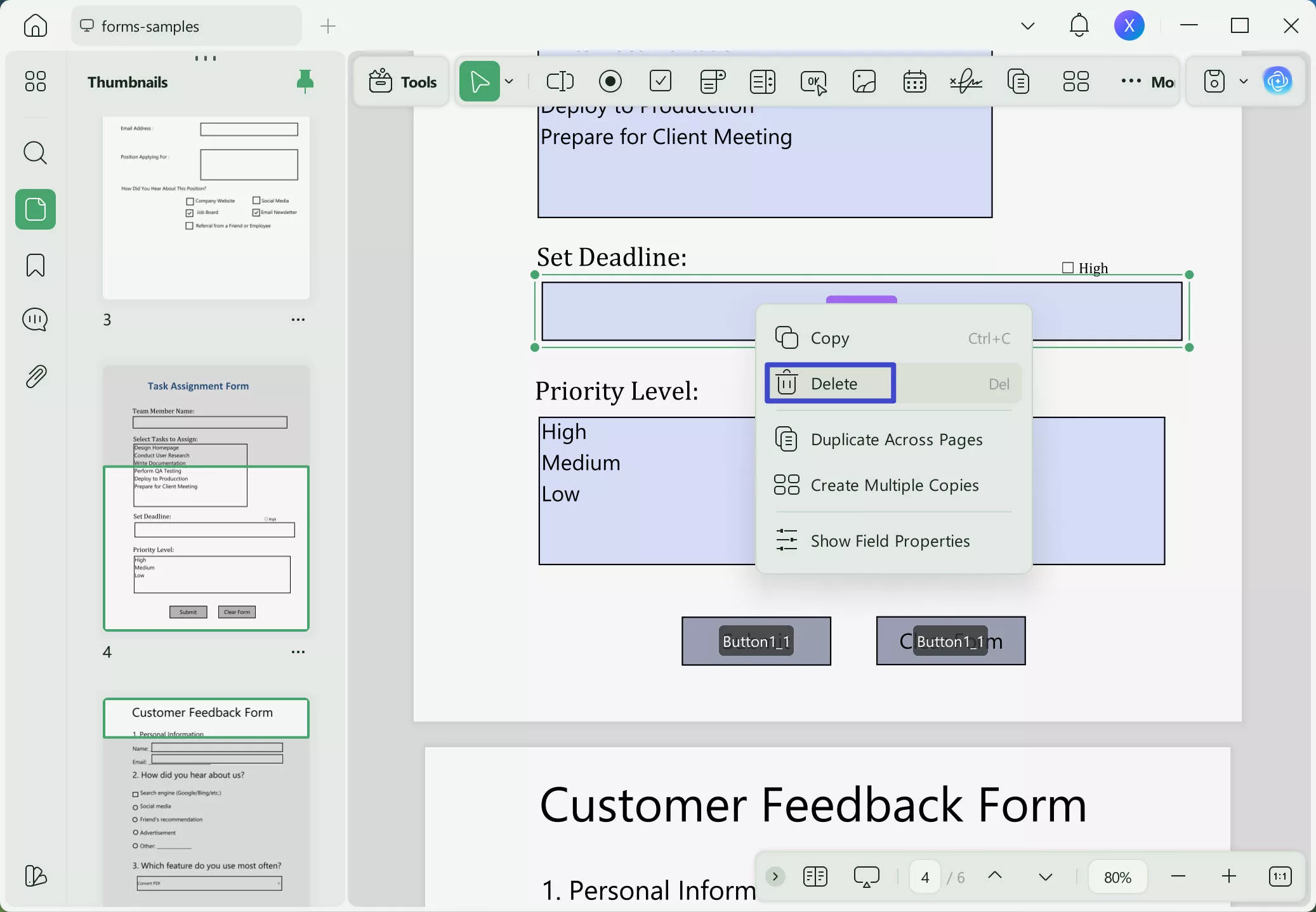Open the bookmarks panel
1316x912 pixels.
pos(36,265)
